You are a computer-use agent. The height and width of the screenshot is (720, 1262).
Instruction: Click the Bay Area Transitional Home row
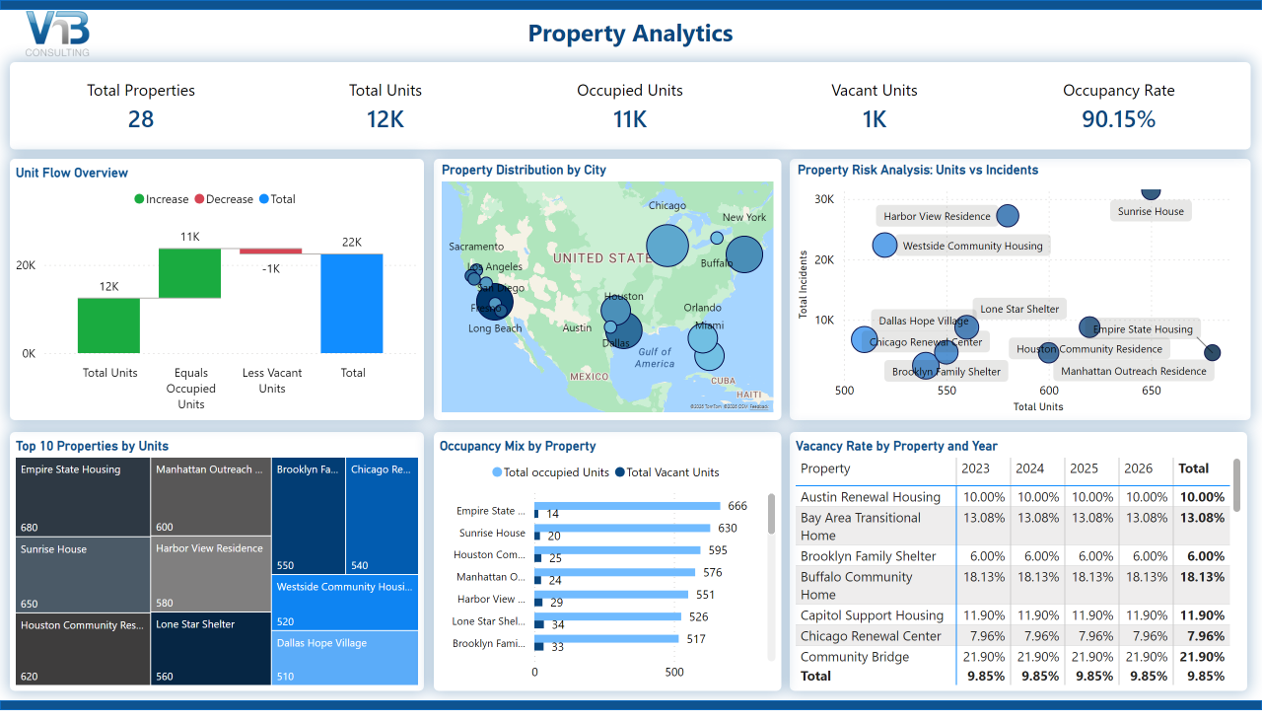pos(1012,526)
